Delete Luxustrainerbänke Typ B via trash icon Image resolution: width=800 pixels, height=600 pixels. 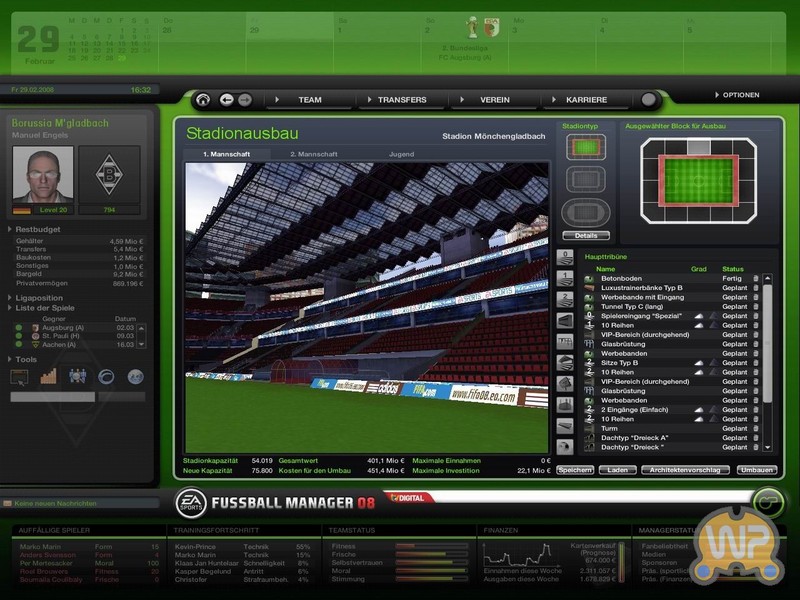pos(756,288)
